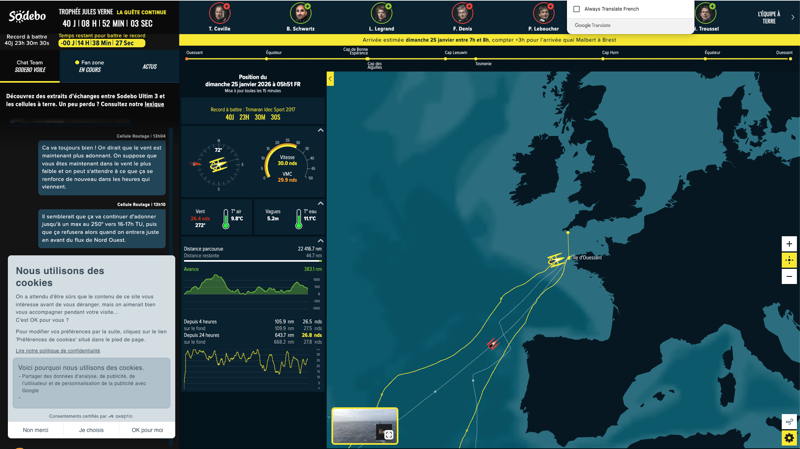The width and height of the screenshot is (800, 449).
Task: Open B. Schwartz crew portrait
Action: [x=301, y=14]
